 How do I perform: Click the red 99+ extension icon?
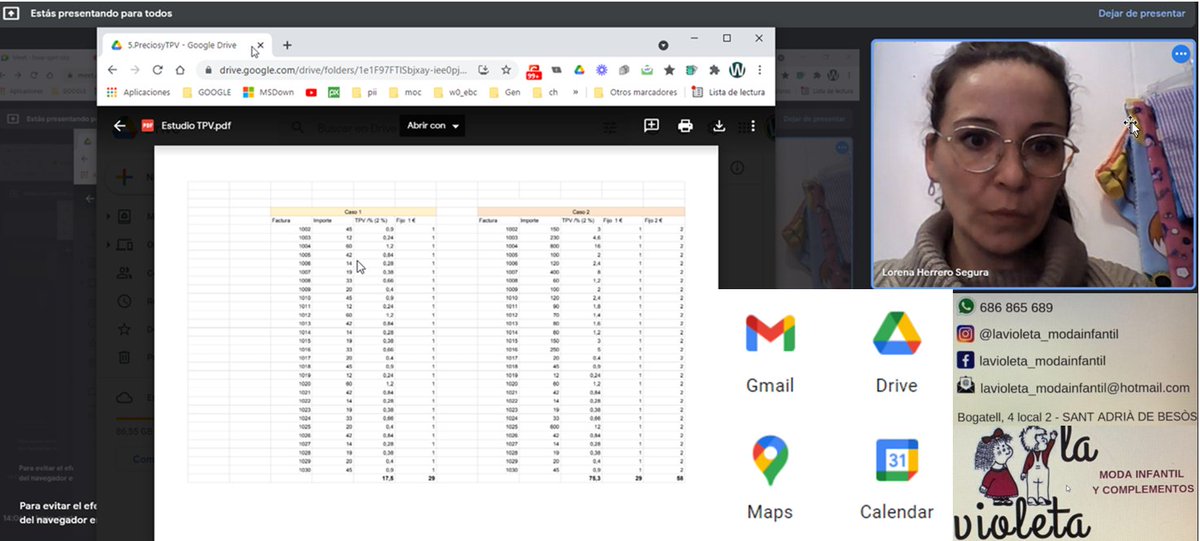tap(533, 71)
